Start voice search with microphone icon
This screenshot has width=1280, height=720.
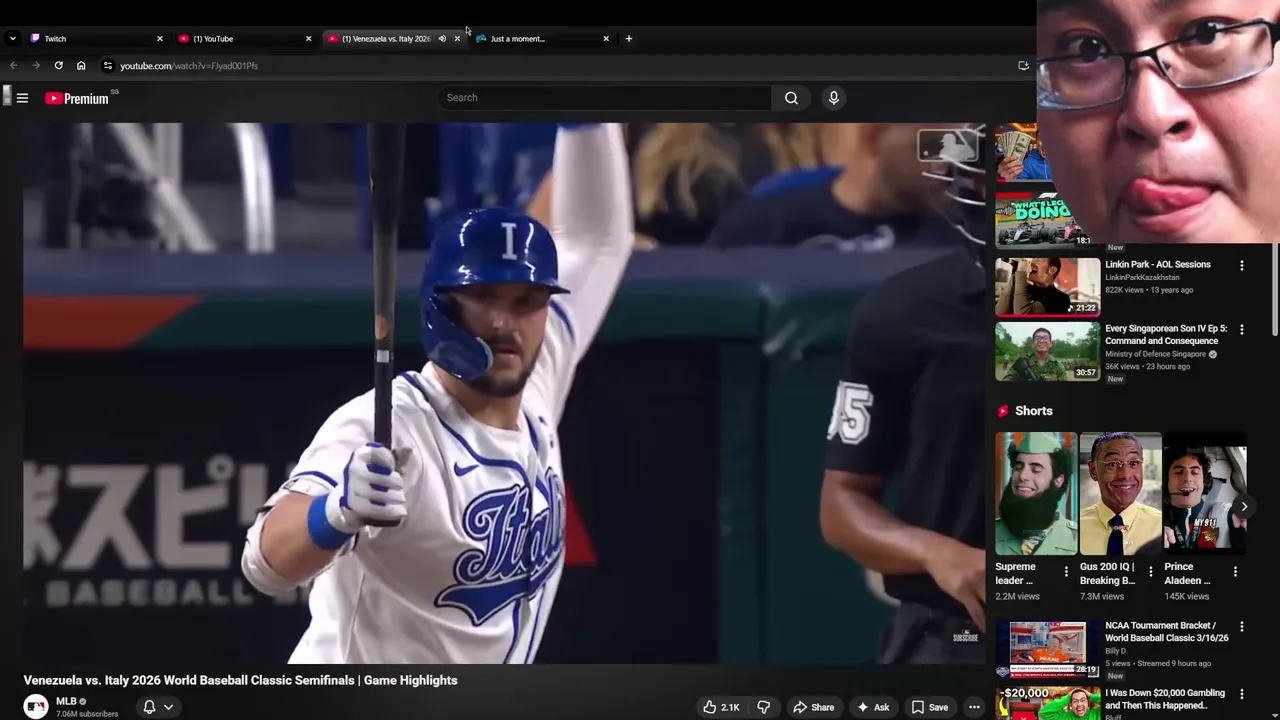(x=833, y=98)
